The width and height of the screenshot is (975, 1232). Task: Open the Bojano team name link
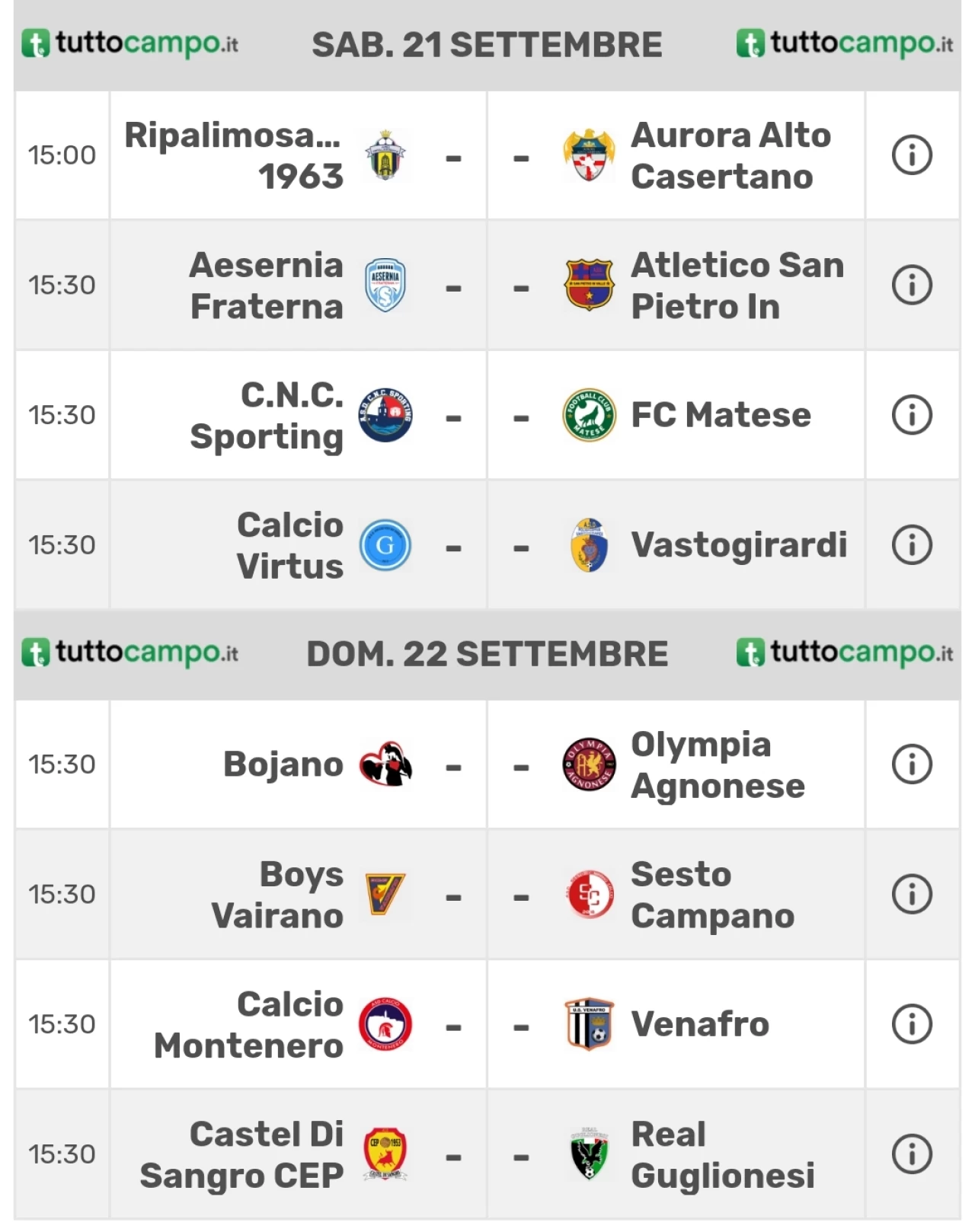[283, 764]
